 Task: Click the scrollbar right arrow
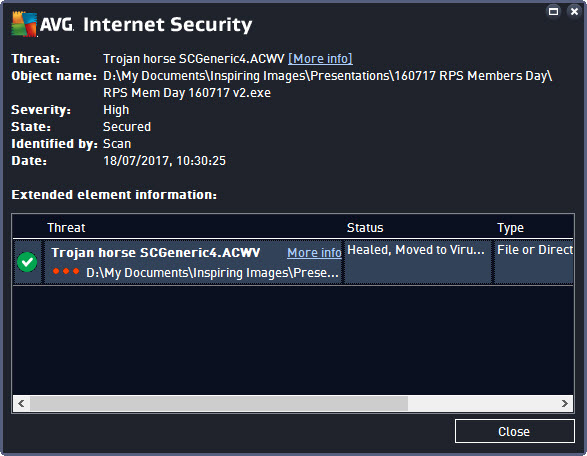pyautogui.click(x=565, y=403)
